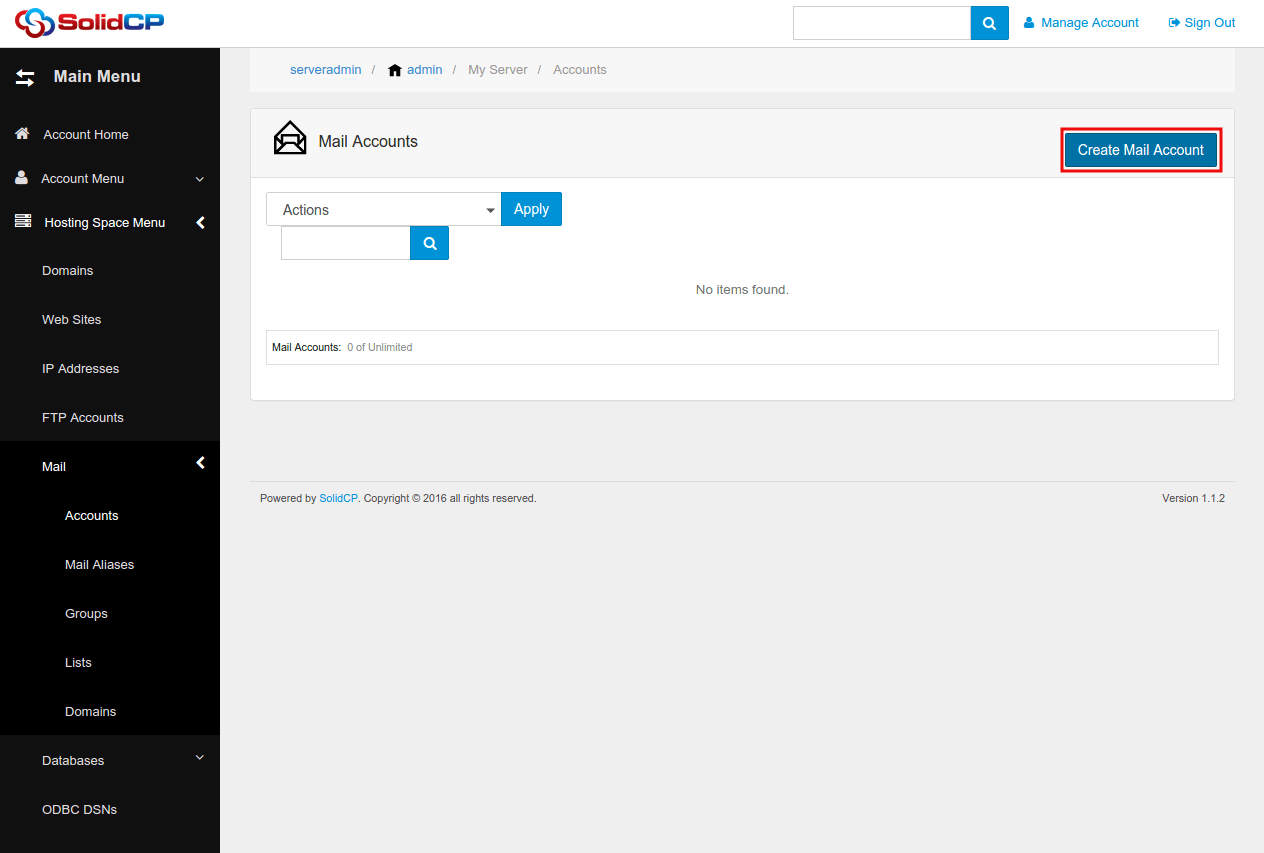Screen dimensions: 1264x853
Task: Click the Mail Accounts page title
Action: (368, 142)
